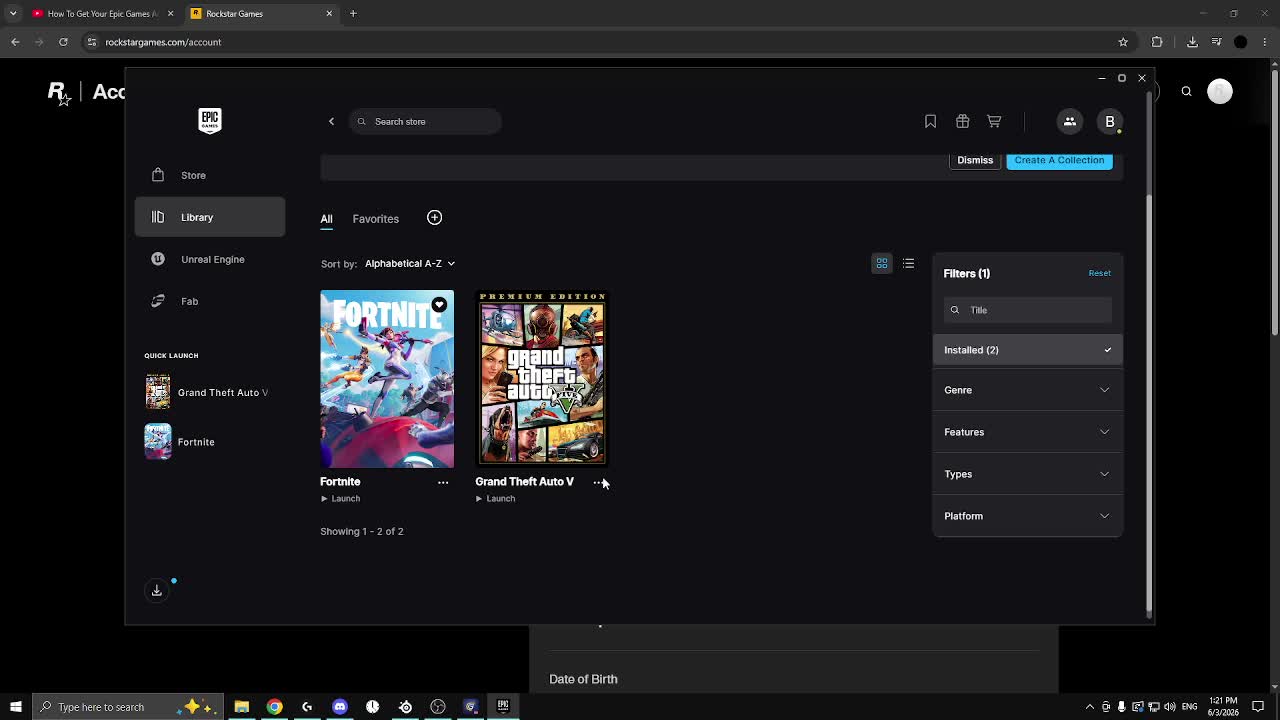The height and width of the screenshot is (720, 1280).
Task: Click the Grand Theft Auto V cover
Action: point(542,379)
